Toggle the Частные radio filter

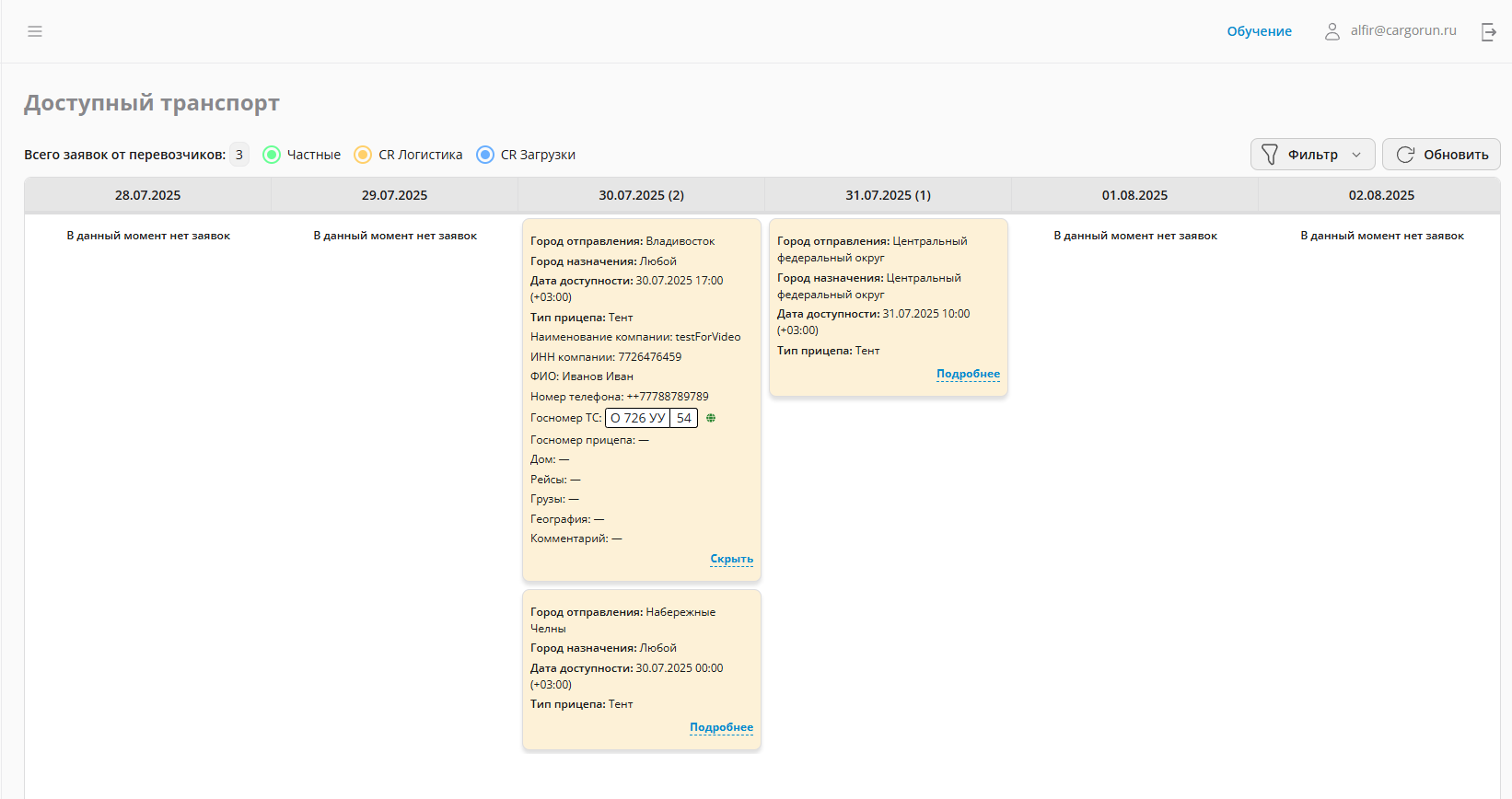point(272,155)
